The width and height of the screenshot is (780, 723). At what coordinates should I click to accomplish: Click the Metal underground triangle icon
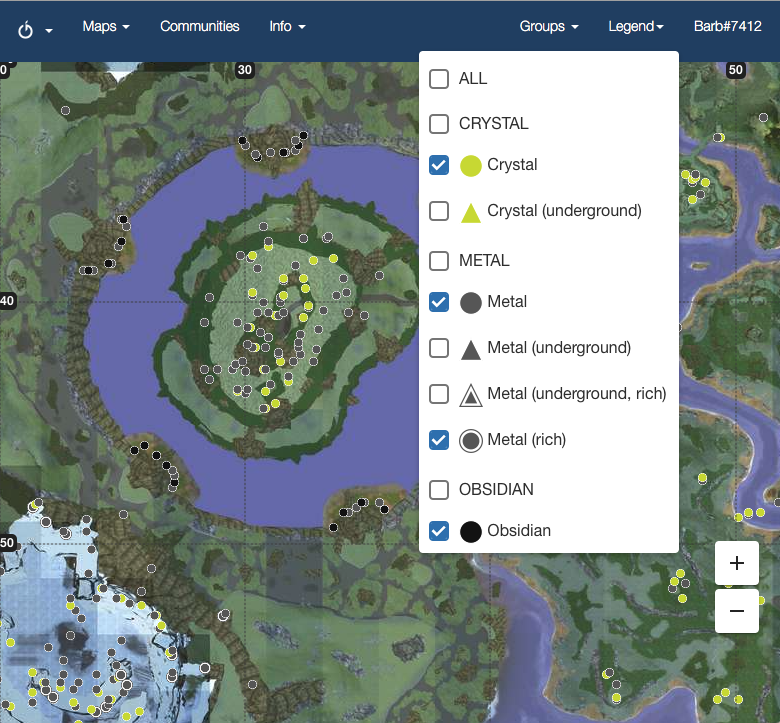click(471, 349)
